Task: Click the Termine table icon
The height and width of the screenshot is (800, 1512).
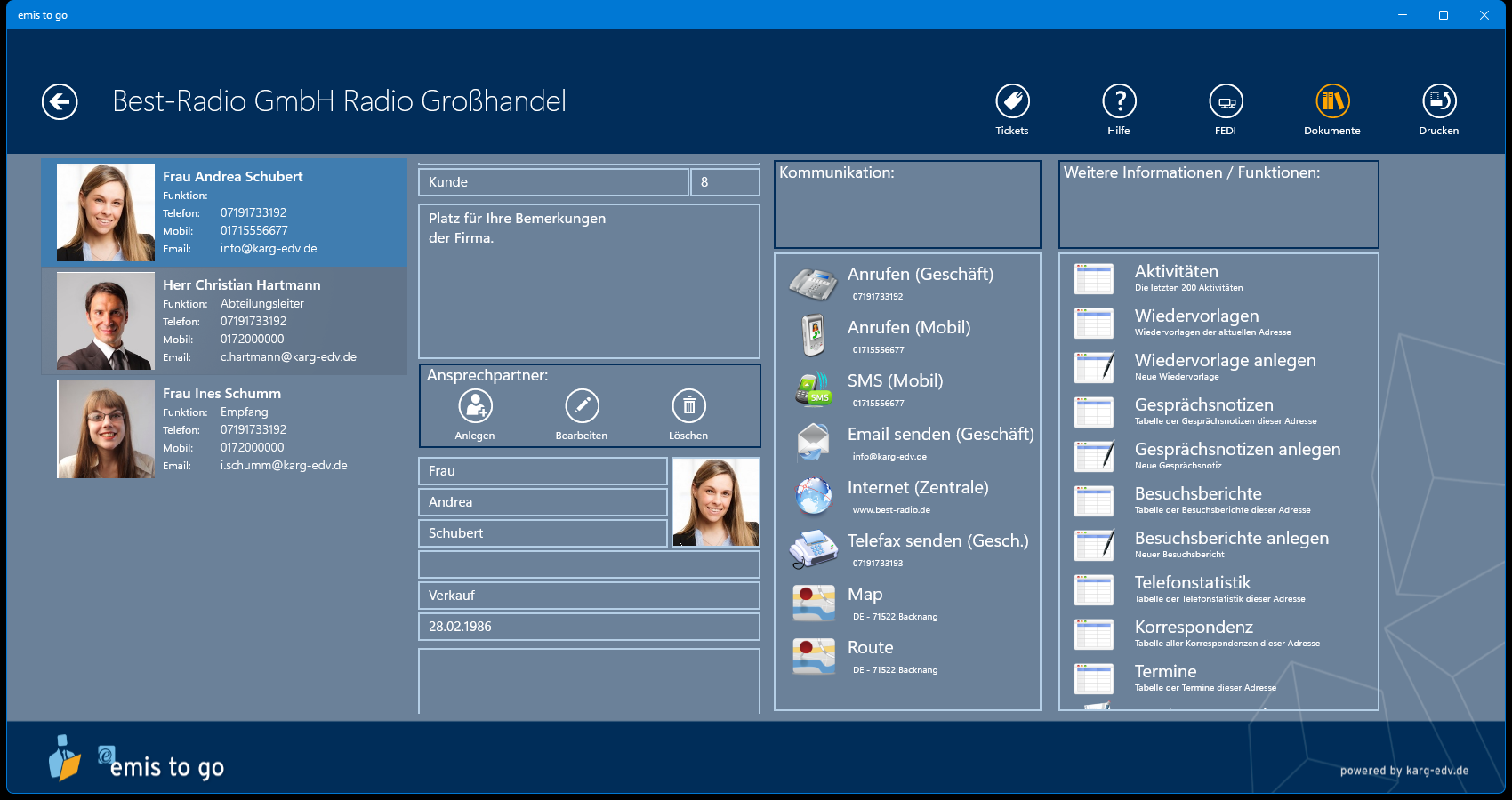Action: (x=1094, y=679)
